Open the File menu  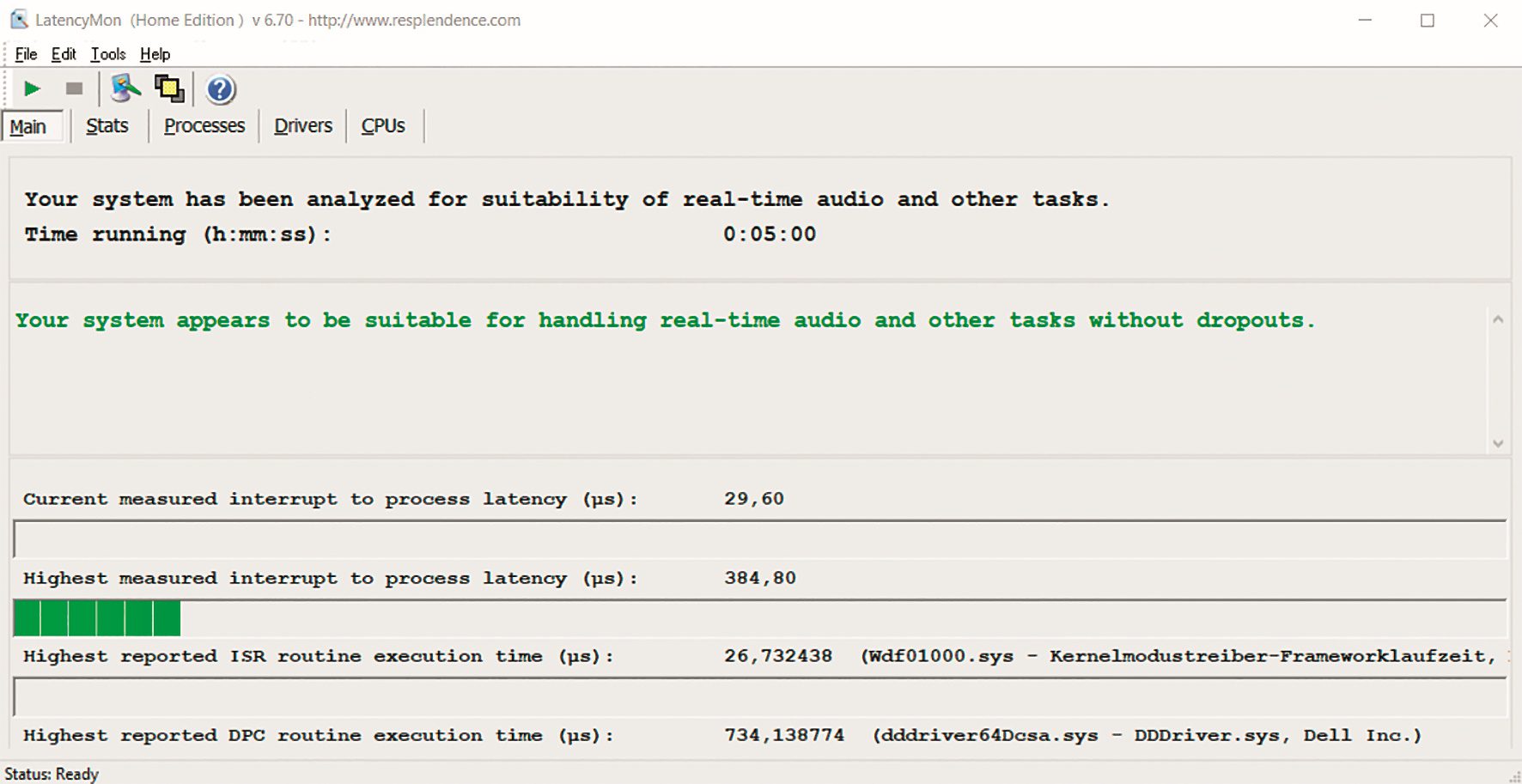click(26, 54)
